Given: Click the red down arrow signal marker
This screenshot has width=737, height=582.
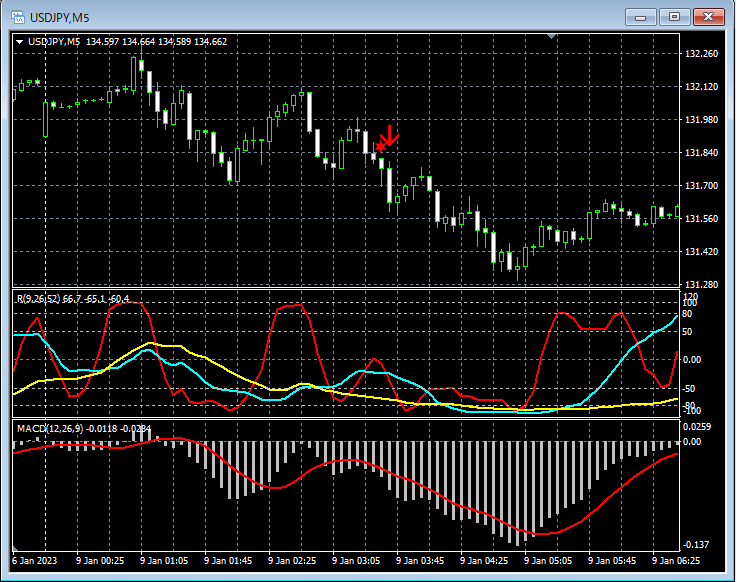Looking at the screenshot, I should tap(391, 135).
